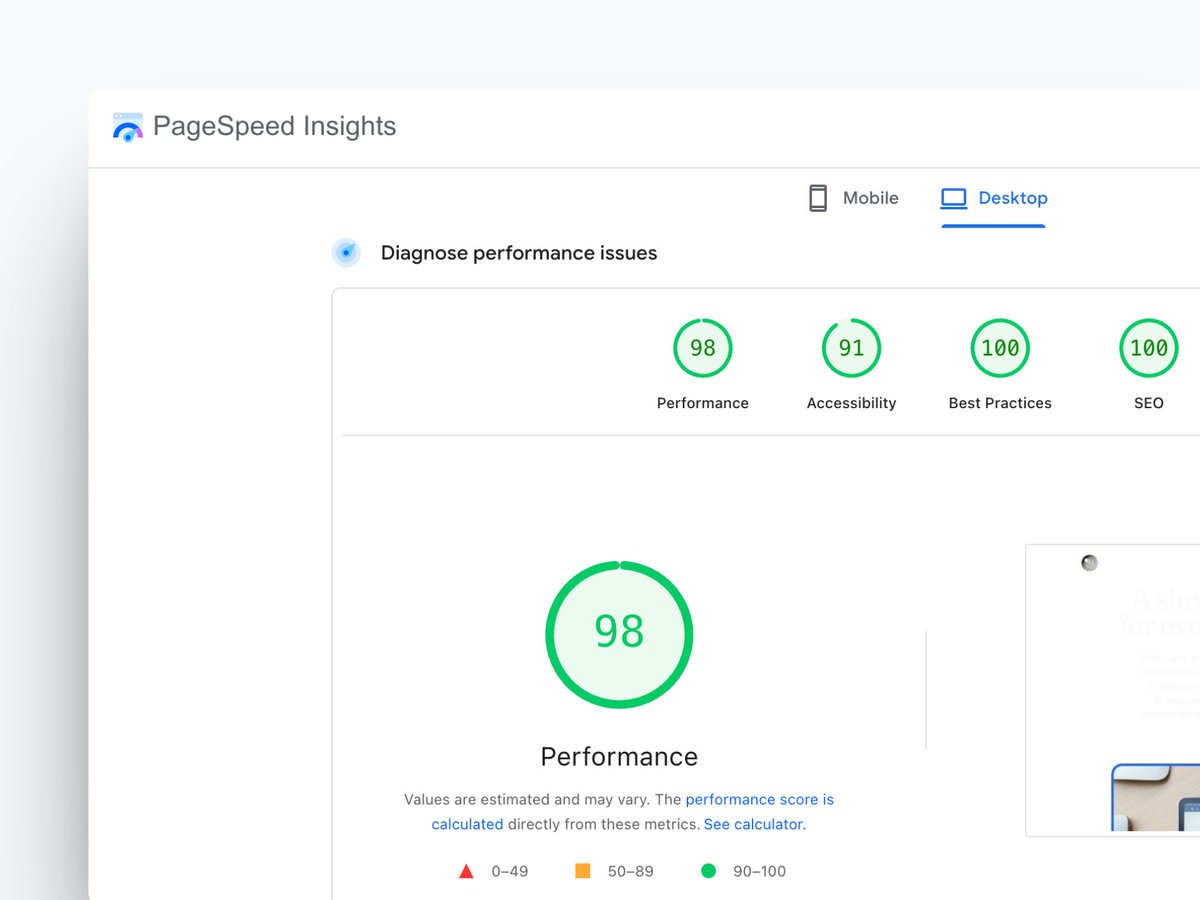The image size is (1200, 900).
Task: Click the Diagnose performance issues radar icon
Action: pyautogui.click(x=346, y=253)
